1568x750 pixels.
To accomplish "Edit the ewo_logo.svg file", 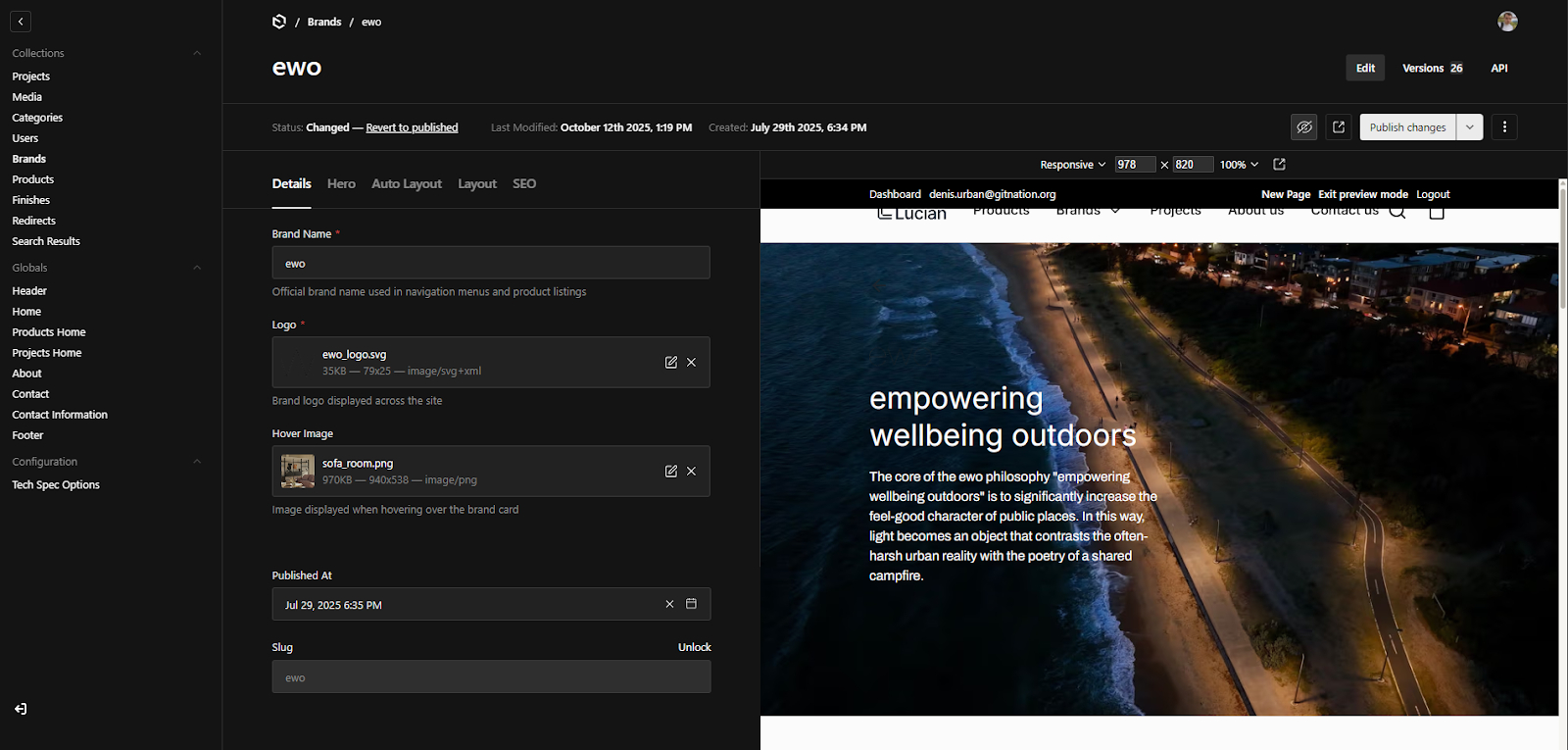I will (x=671, y=362).
